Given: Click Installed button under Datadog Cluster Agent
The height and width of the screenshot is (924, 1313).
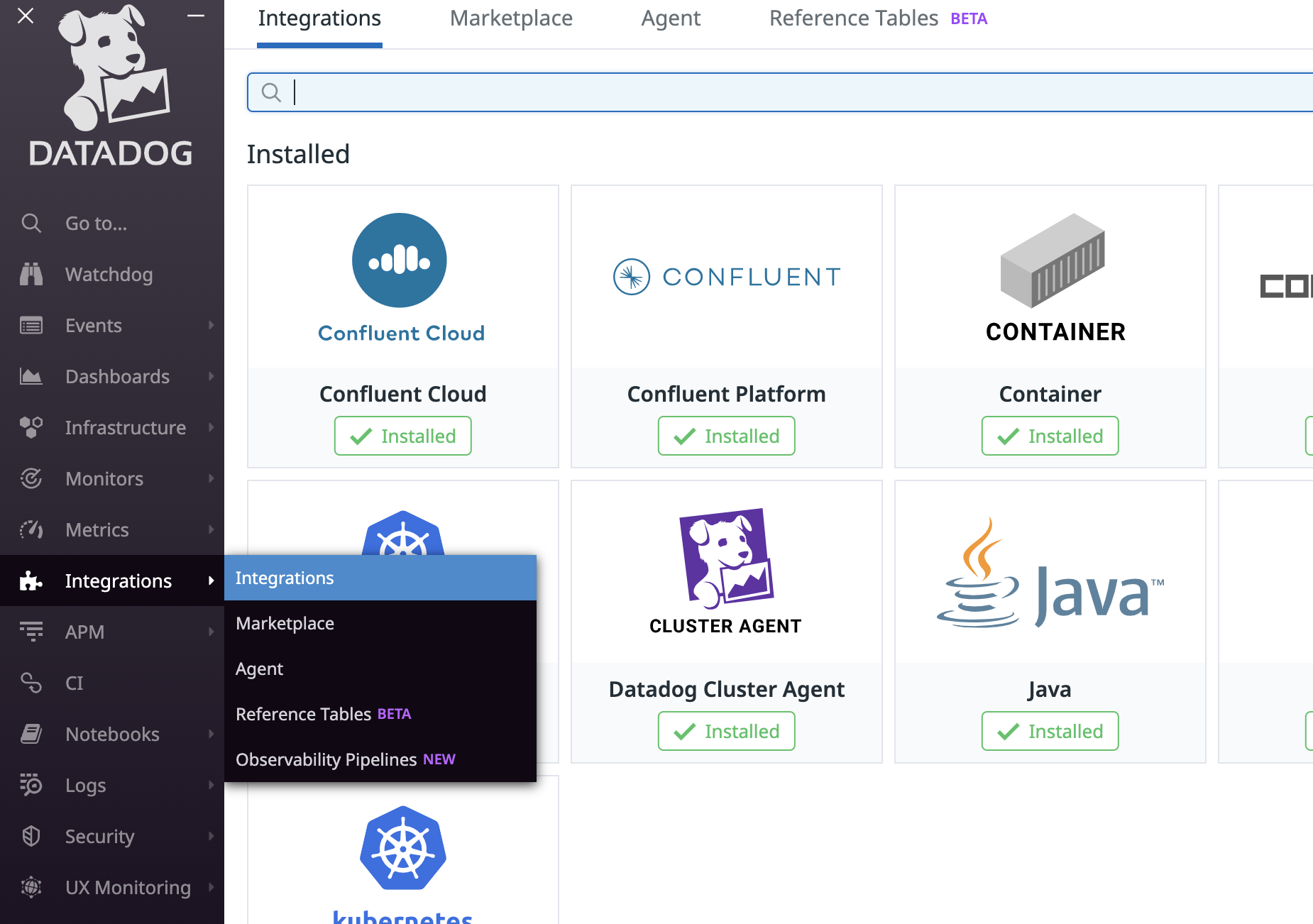Looking at the screenshot, I should (727, 731).
